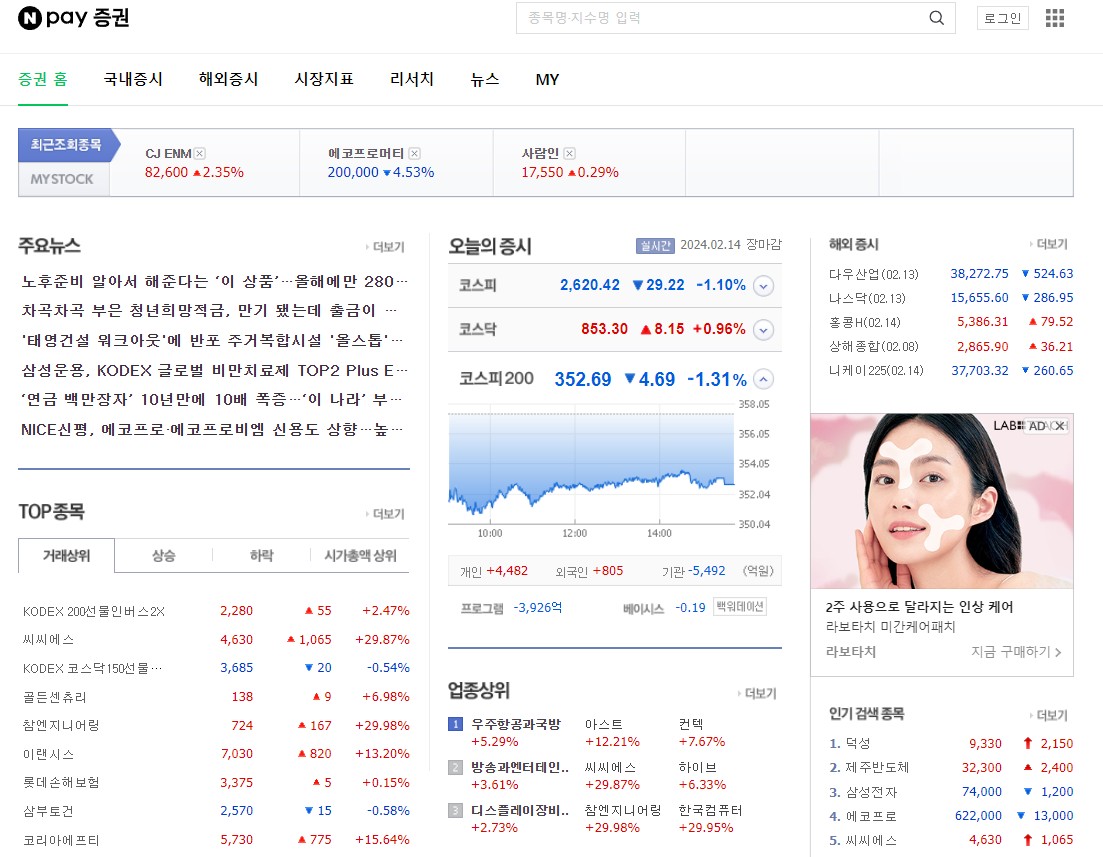1103x857 pixels.
Task: Close the LABOTACH advertisement
Action: click(1060, 426)
